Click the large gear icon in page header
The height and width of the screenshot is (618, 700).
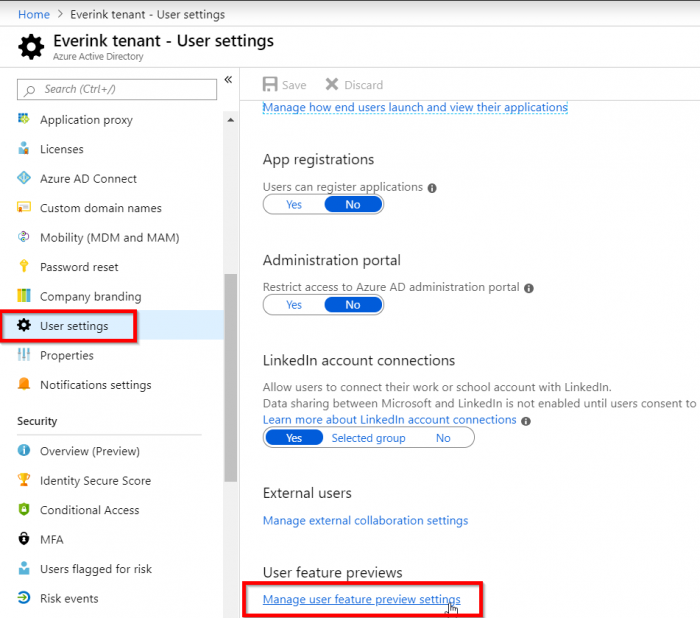[x=31, y=47]
